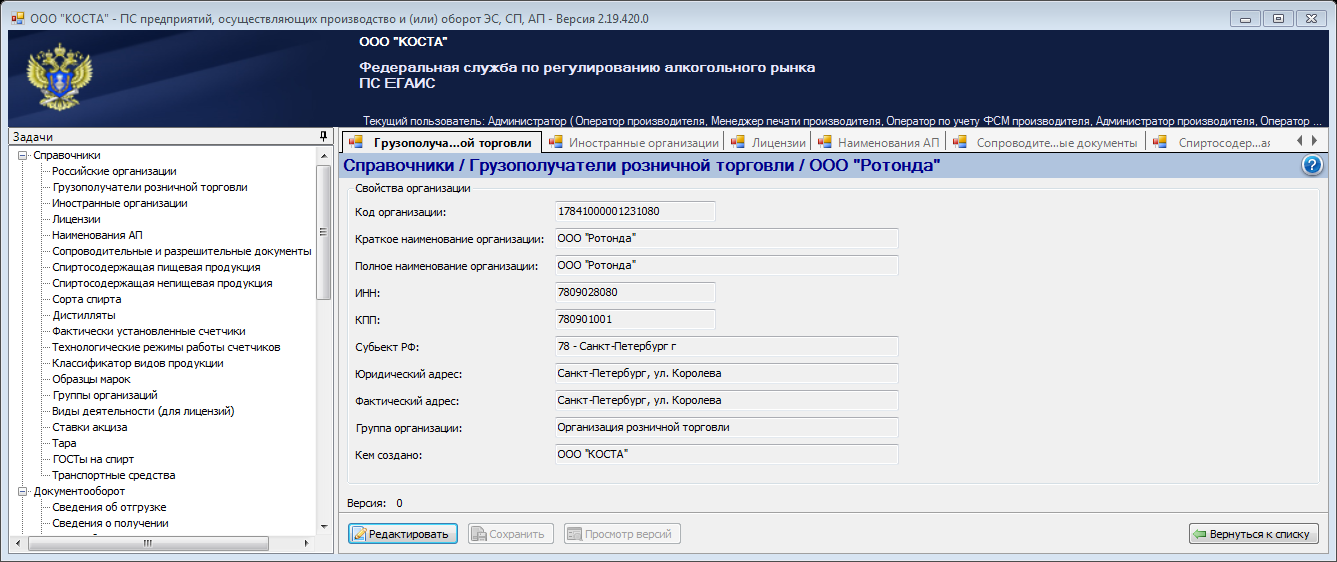This screenshot has height=562, width=1337.
Task: Click tree scrollbar up arrow
Action: 323,156
